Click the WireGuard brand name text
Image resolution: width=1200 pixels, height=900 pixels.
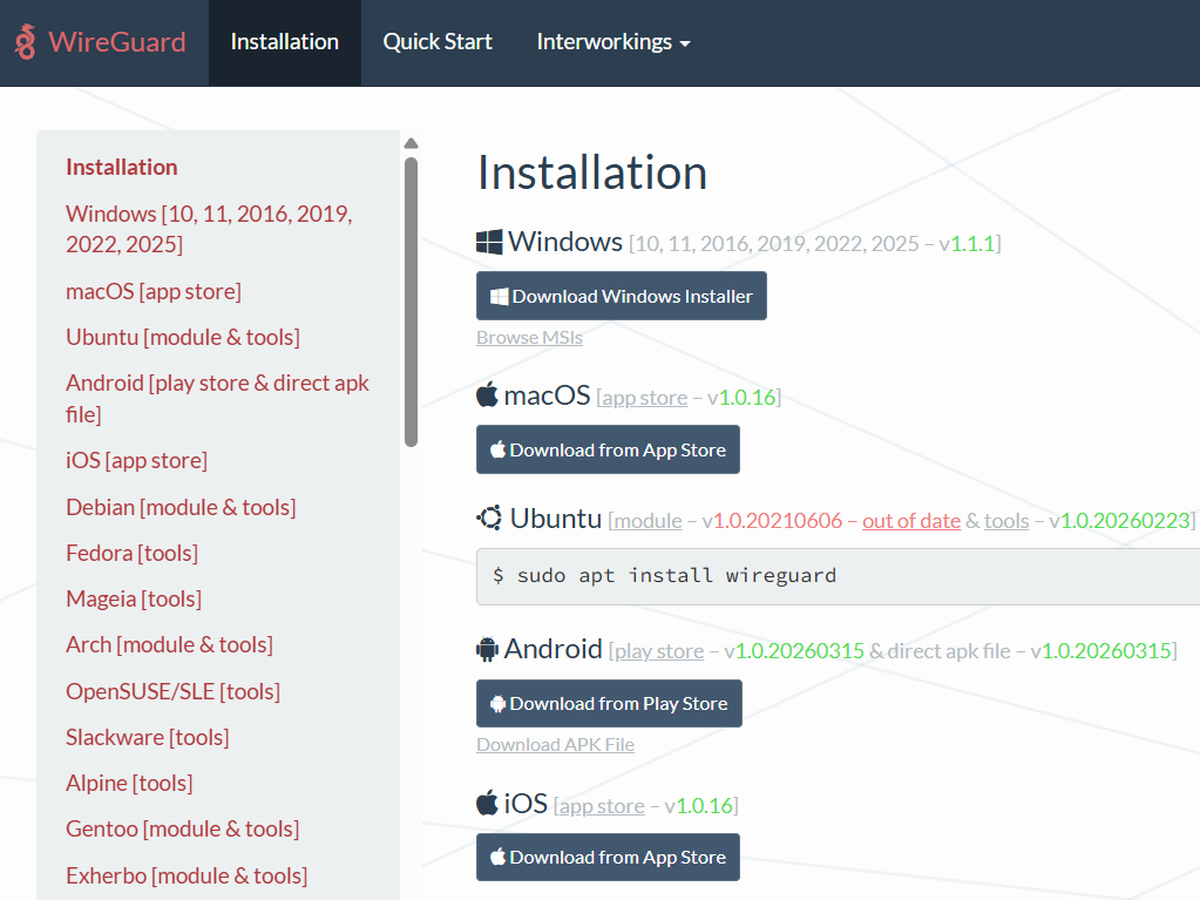click(117, 42)
